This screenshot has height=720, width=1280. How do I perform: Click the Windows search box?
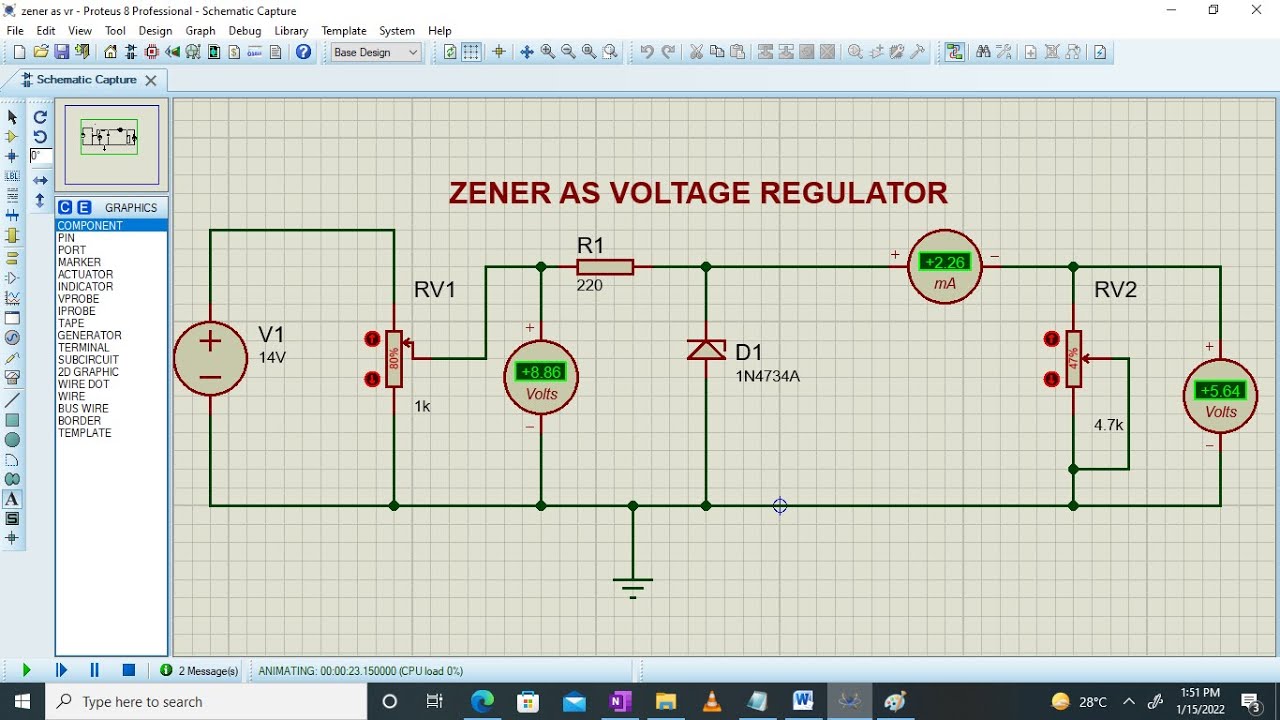(207, 702)
